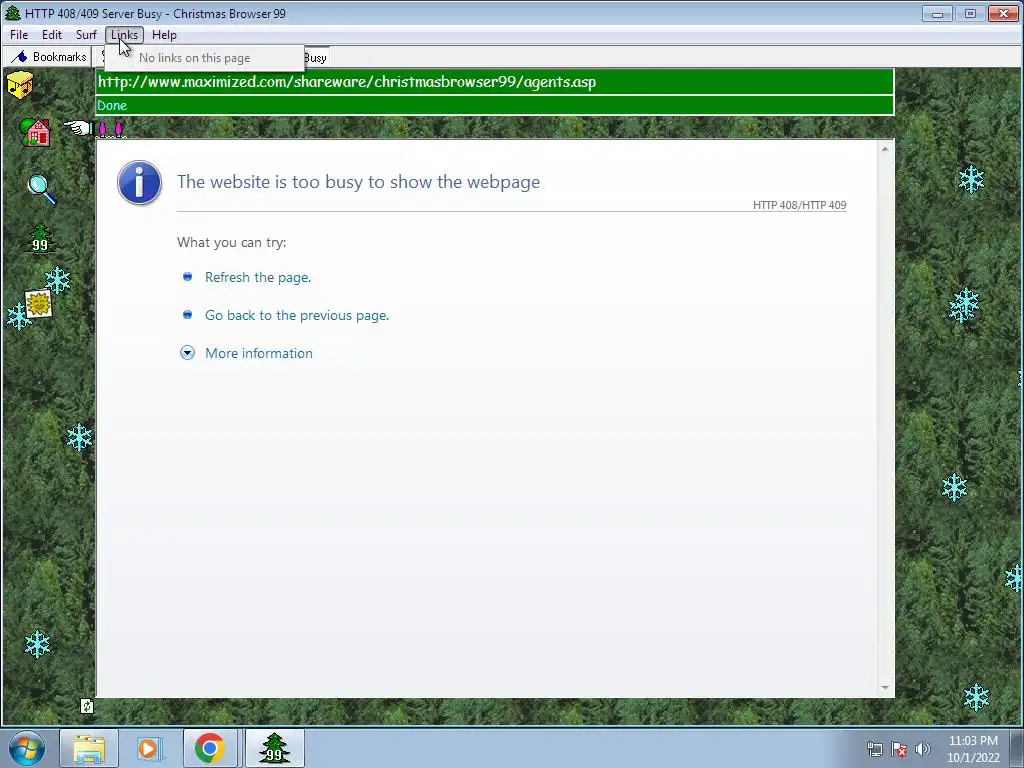
Task: Click the network tray icon
Action: coord(874,749)
